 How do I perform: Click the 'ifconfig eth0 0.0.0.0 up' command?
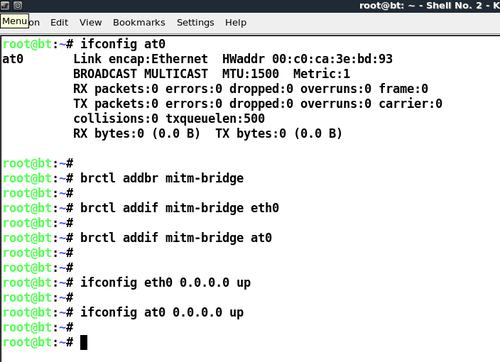click(x=165, y=283)
